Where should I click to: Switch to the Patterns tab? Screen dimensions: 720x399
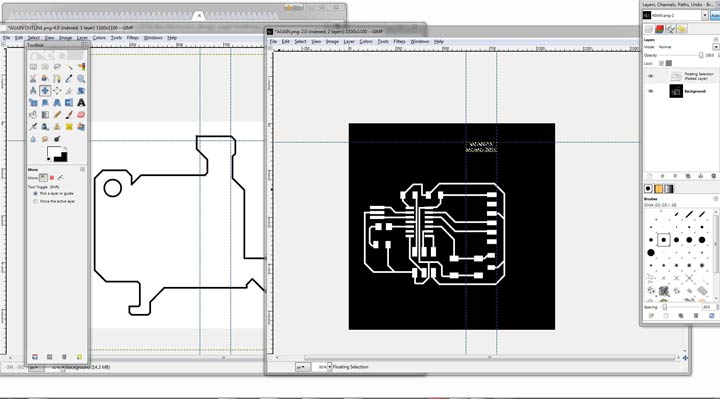click(658, 189)
